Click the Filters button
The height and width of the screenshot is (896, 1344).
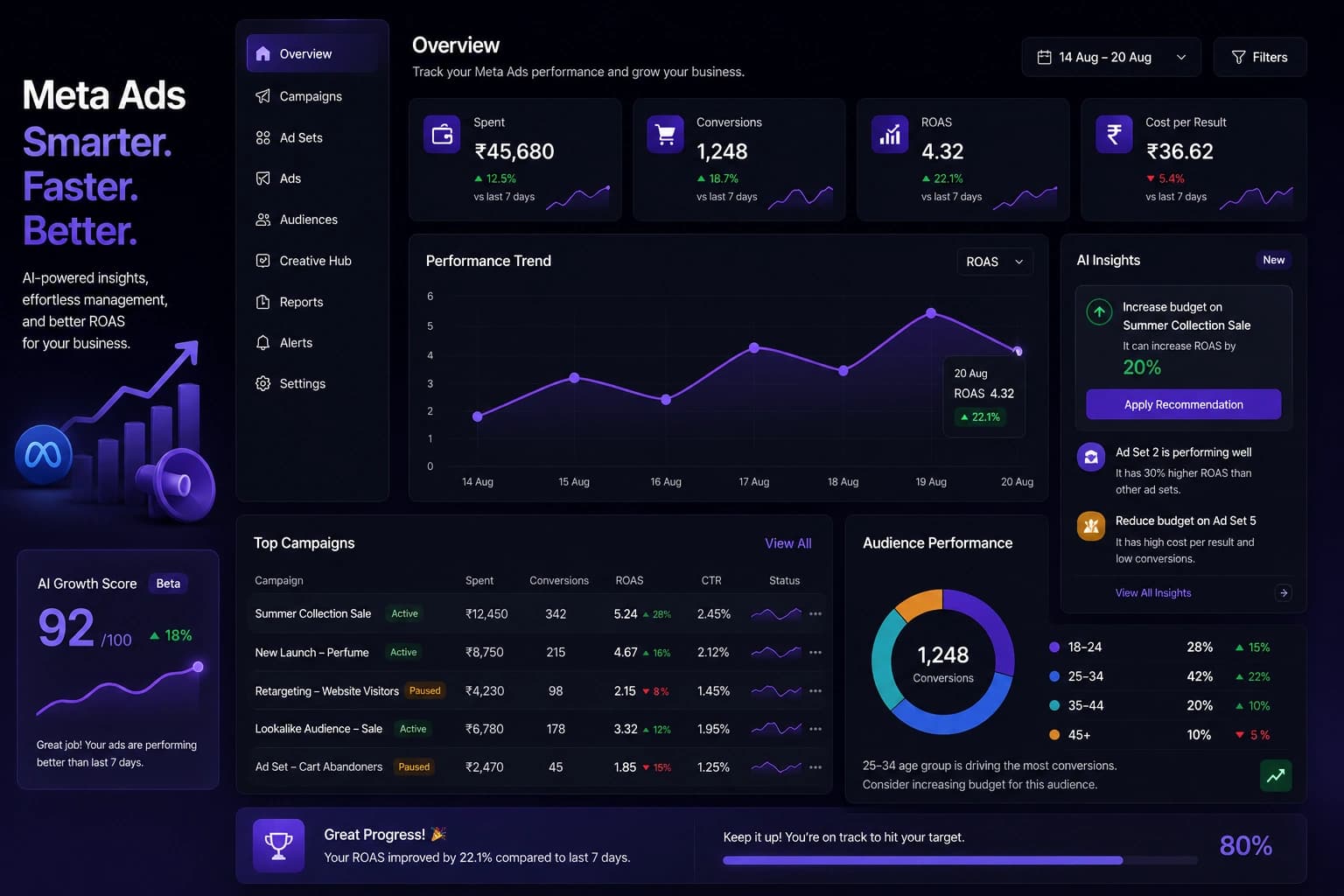[1260, 57]
